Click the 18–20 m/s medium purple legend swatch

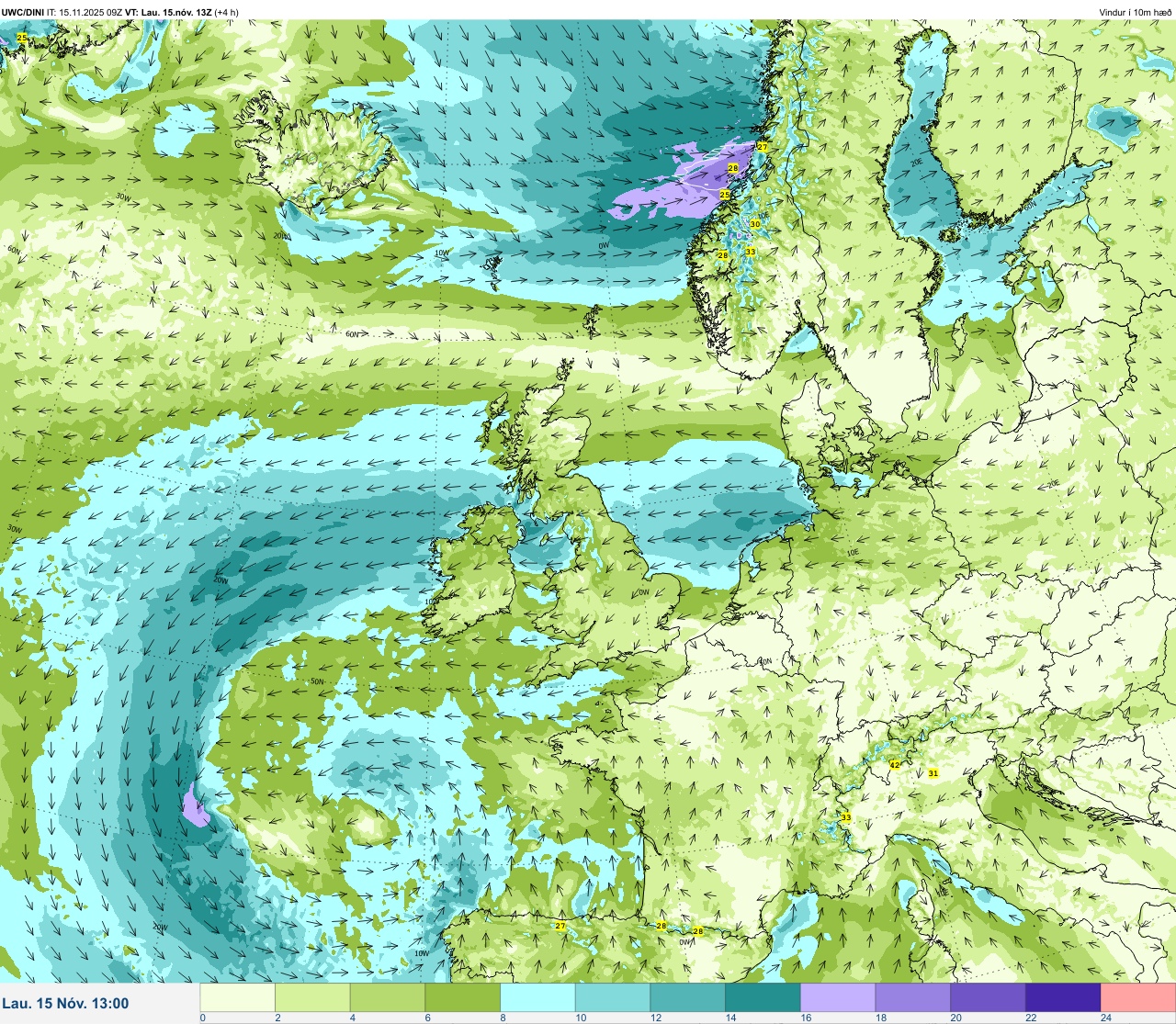913,997
